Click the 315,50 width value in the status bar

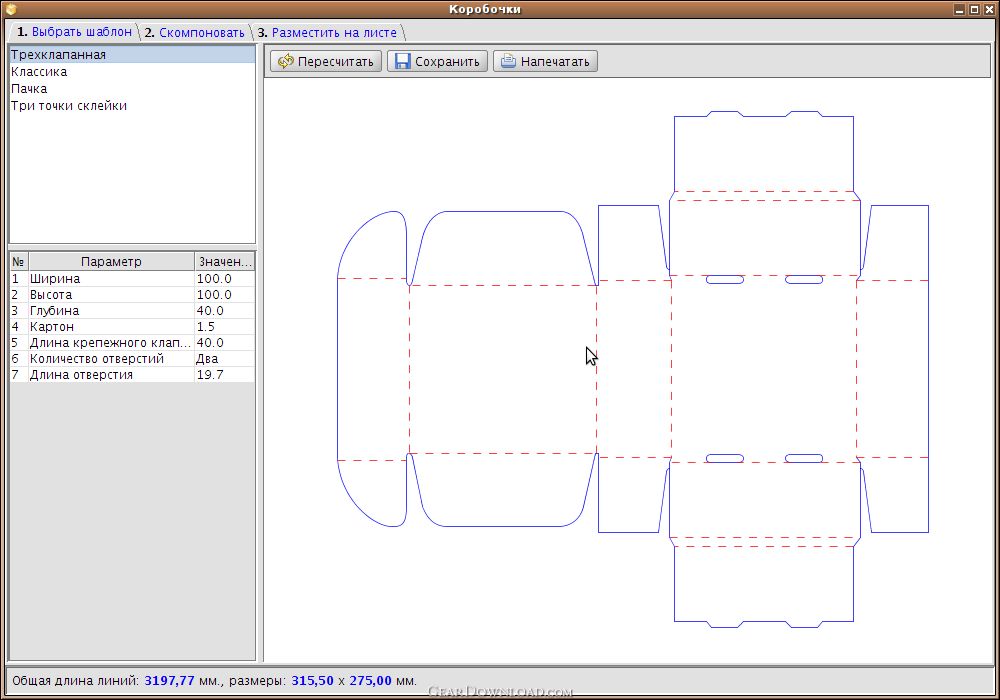pos(312,680)
